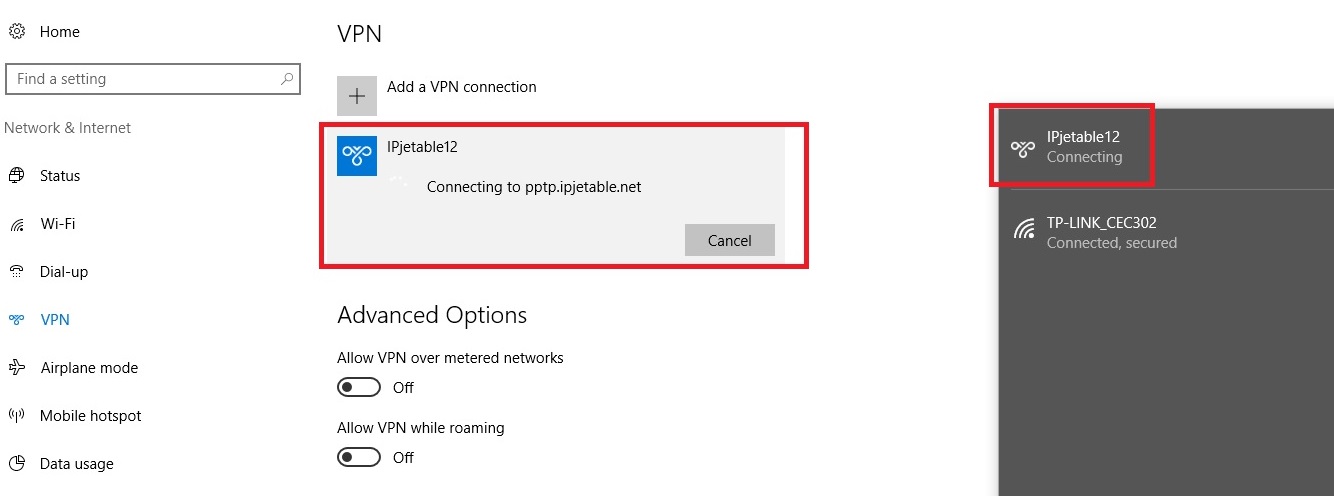Click the Home gear icon

(x=16, y=31)
